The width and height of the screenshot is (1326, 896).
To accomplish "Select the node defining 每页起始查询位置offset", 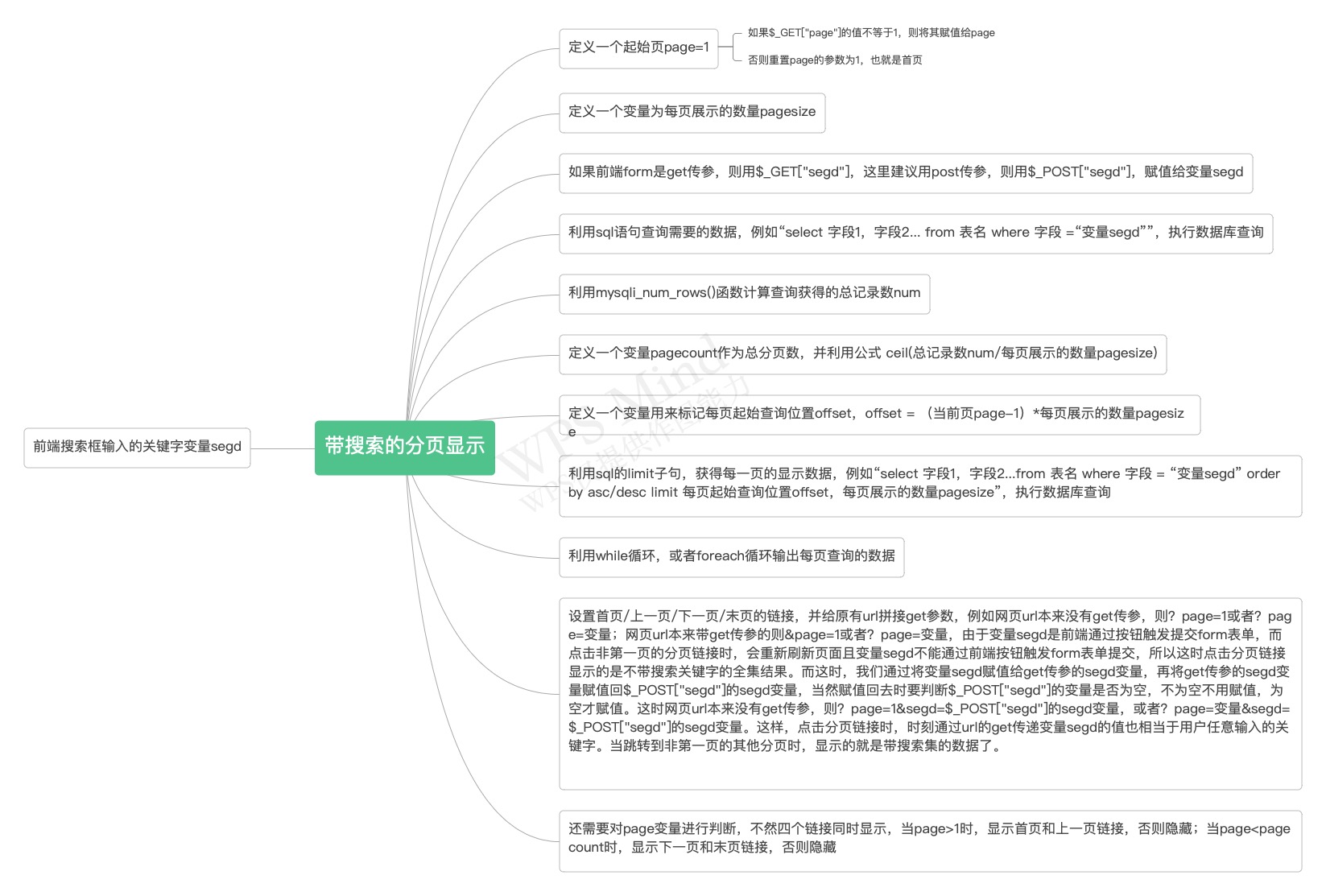I will (x=879, y=415).
